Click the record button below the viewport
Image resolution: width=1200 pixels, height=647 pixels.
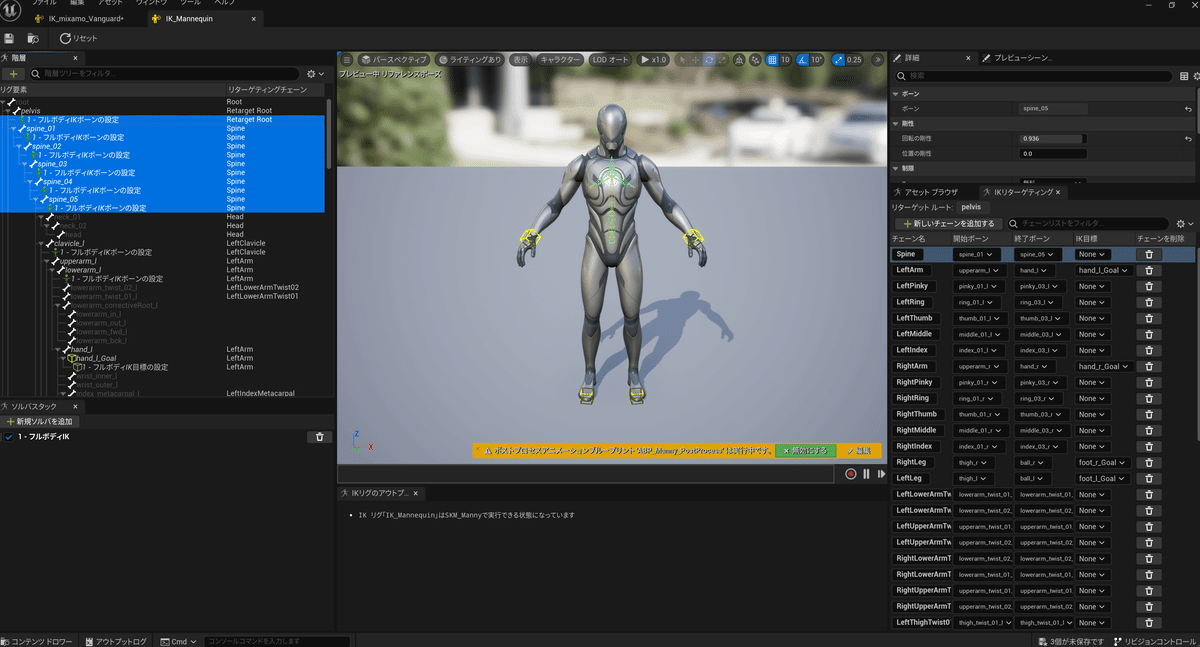click(x=850, y=474)
